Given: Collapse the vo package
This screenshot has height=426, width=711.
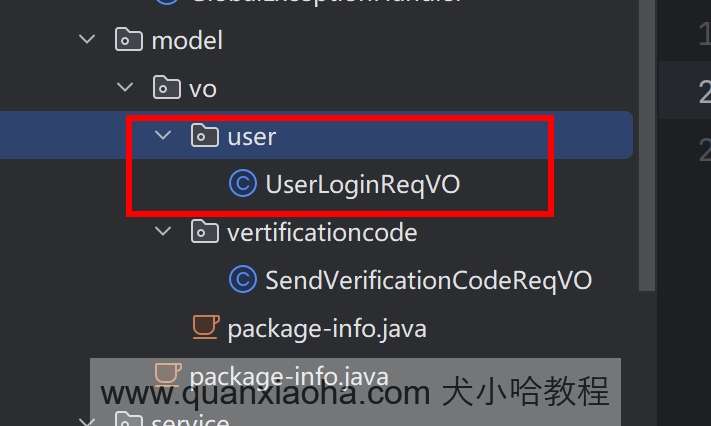Looking at the screenshot, I should tap(125, 87).
